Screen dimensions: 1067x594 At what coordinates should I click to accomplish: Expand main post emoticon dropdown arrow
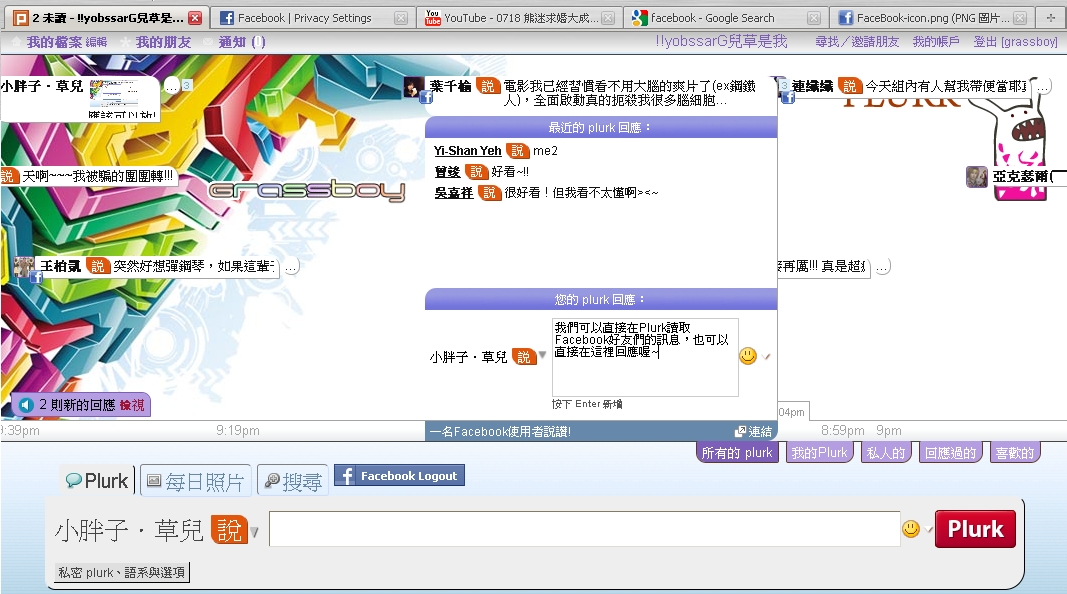coord(928,529)
